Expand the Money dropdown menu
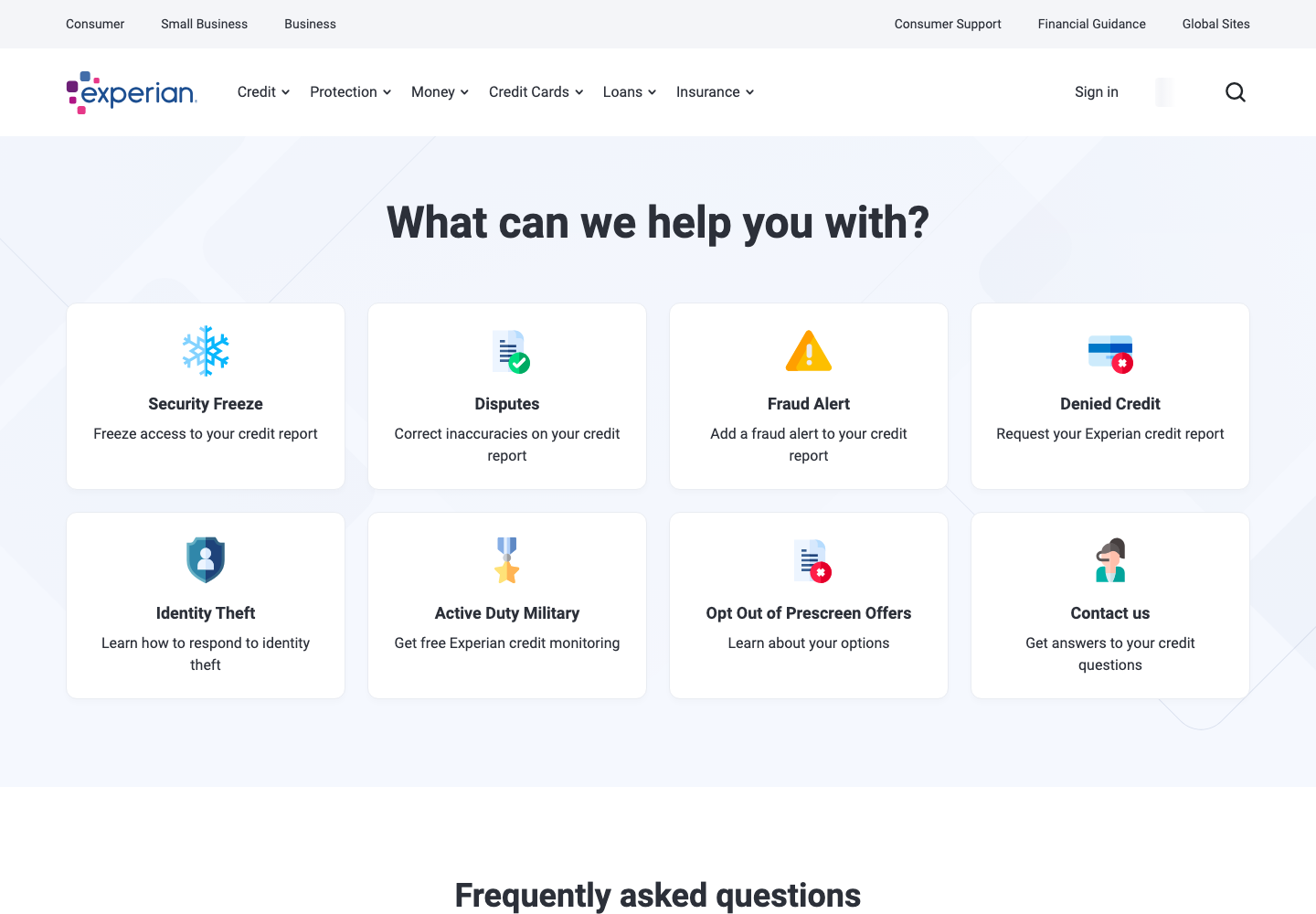1316x914 pixels. click(440, 92)
